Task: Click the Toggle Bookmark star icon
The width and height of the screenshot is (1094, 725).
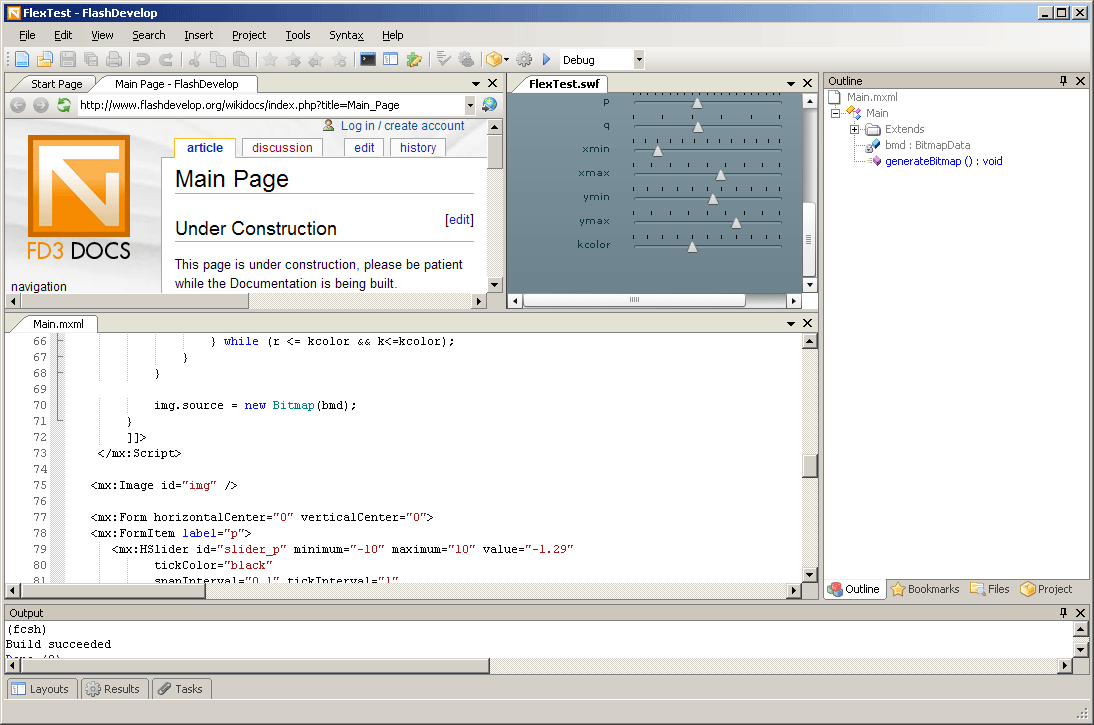Action: tap(271, 60)
